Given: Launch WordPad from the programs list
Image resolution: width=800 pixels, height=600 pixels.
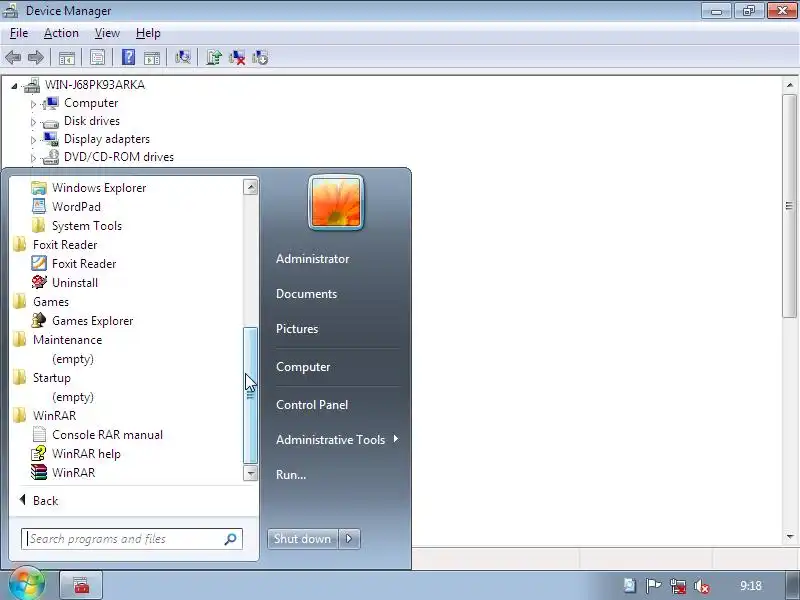Looking at the screenshot, I should click(x=76, y=207).
